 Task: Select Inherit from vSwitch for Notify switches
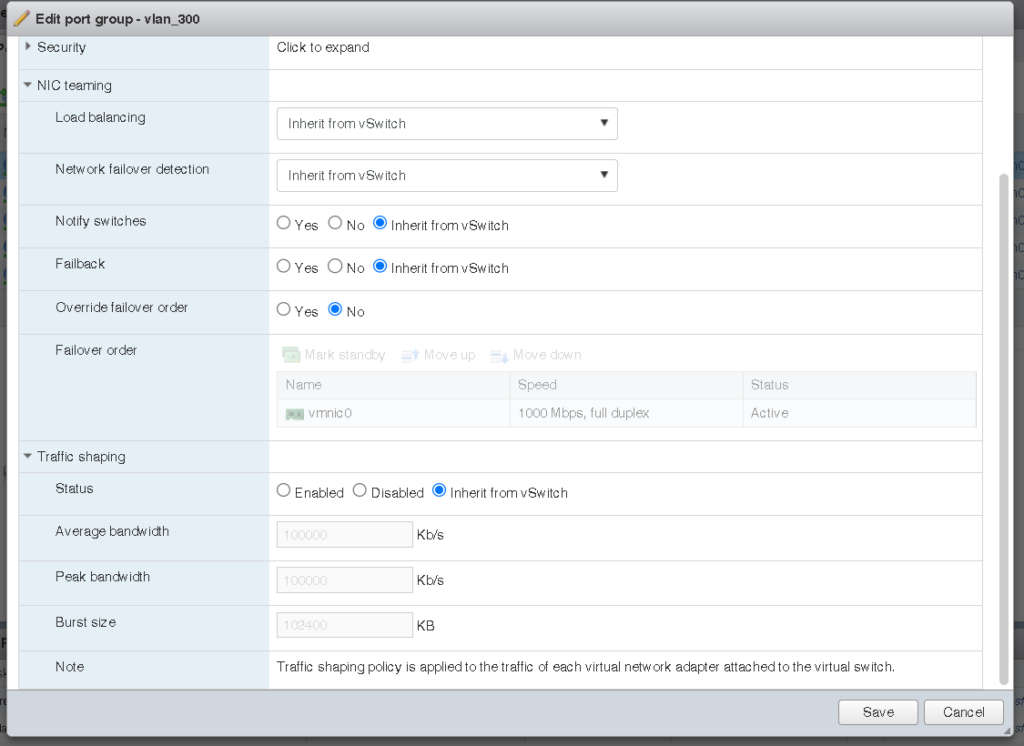[x=380, y=223]
